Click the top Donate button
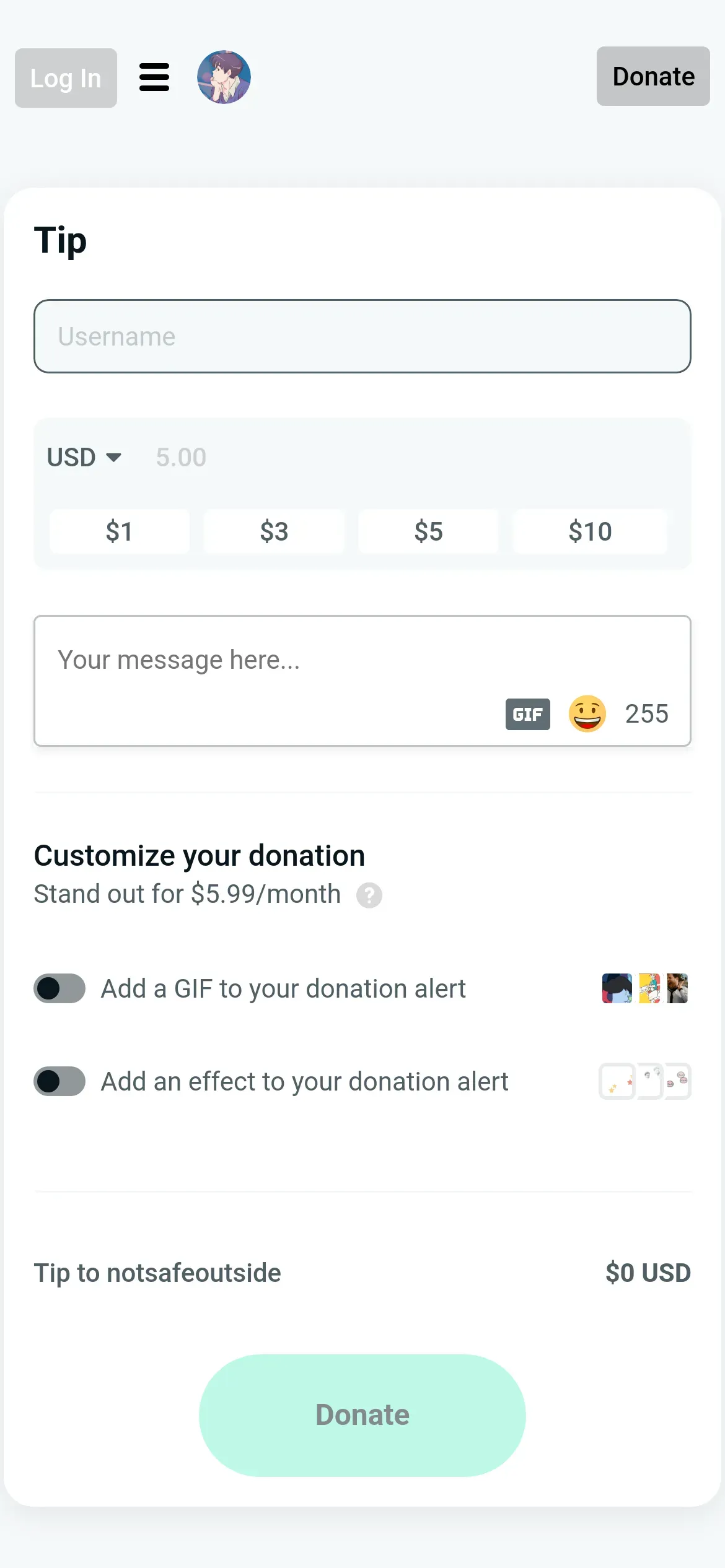This screenshot has height=1568, width=725. tap(653, 76)
